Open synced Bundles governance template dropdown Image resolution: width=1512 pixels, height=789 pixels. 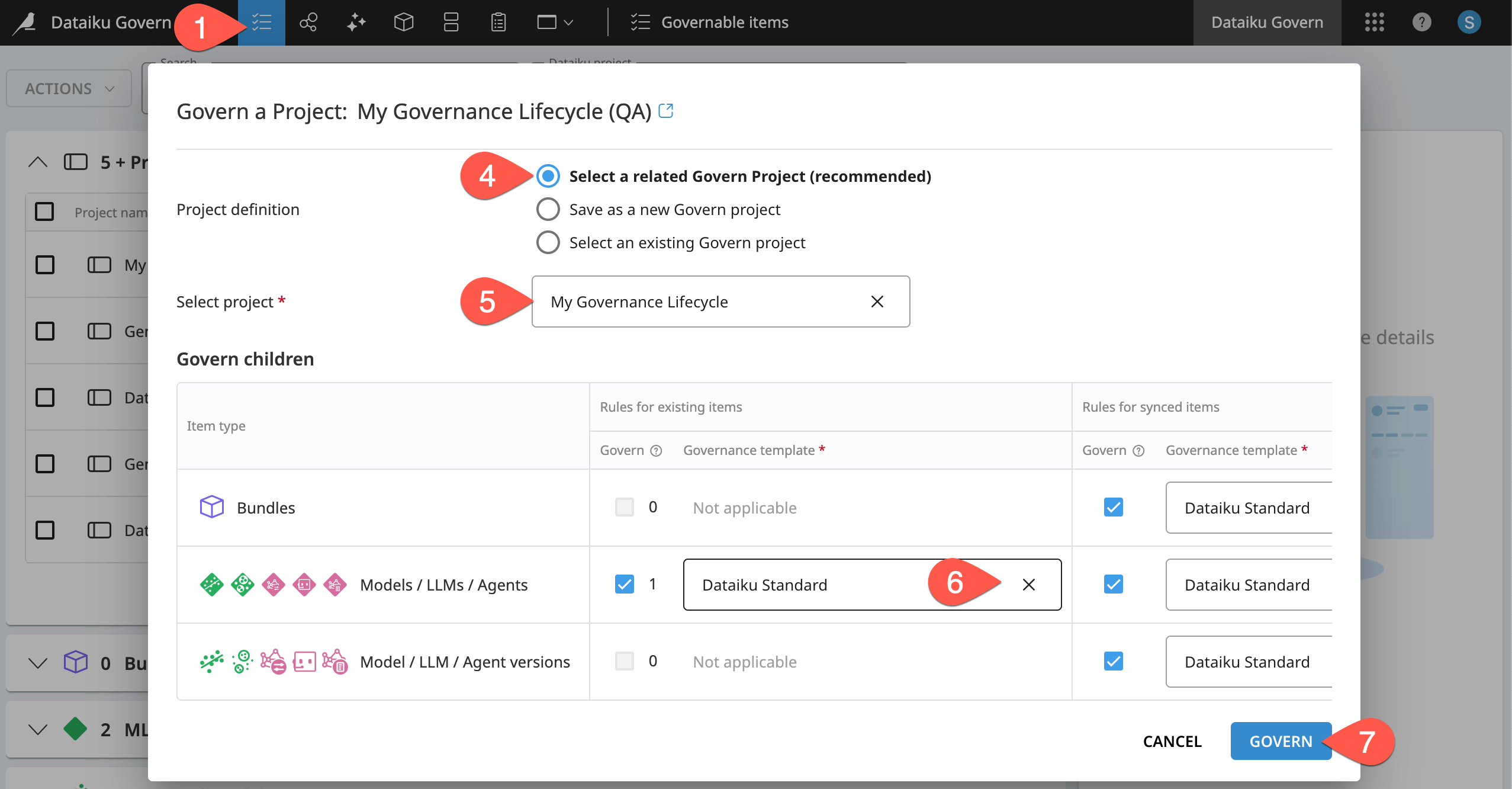coord(1249,508)
